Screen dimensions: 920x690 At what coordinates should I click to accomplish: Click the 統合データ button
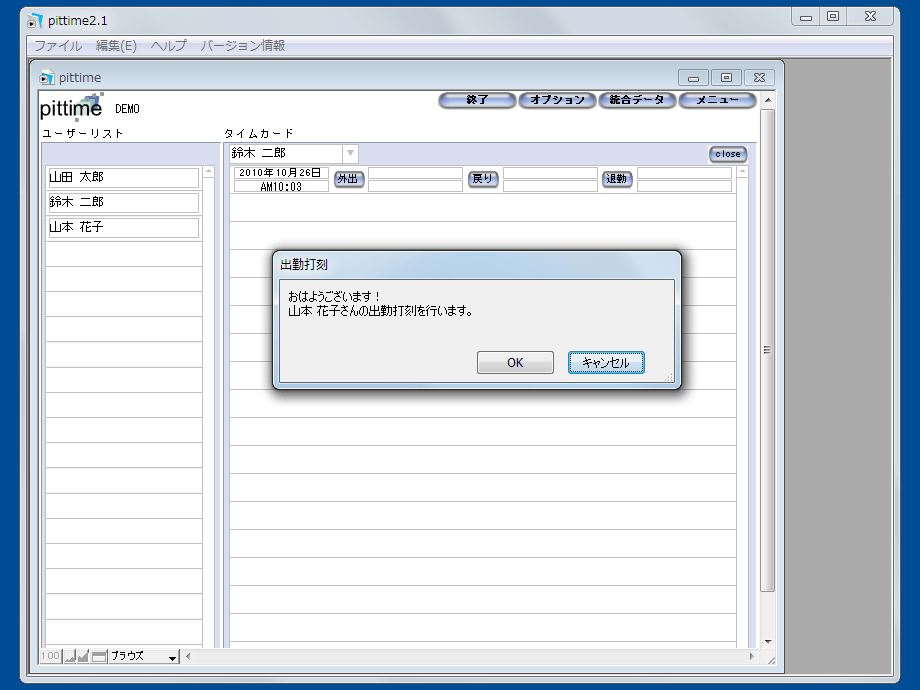coord(637,100)
